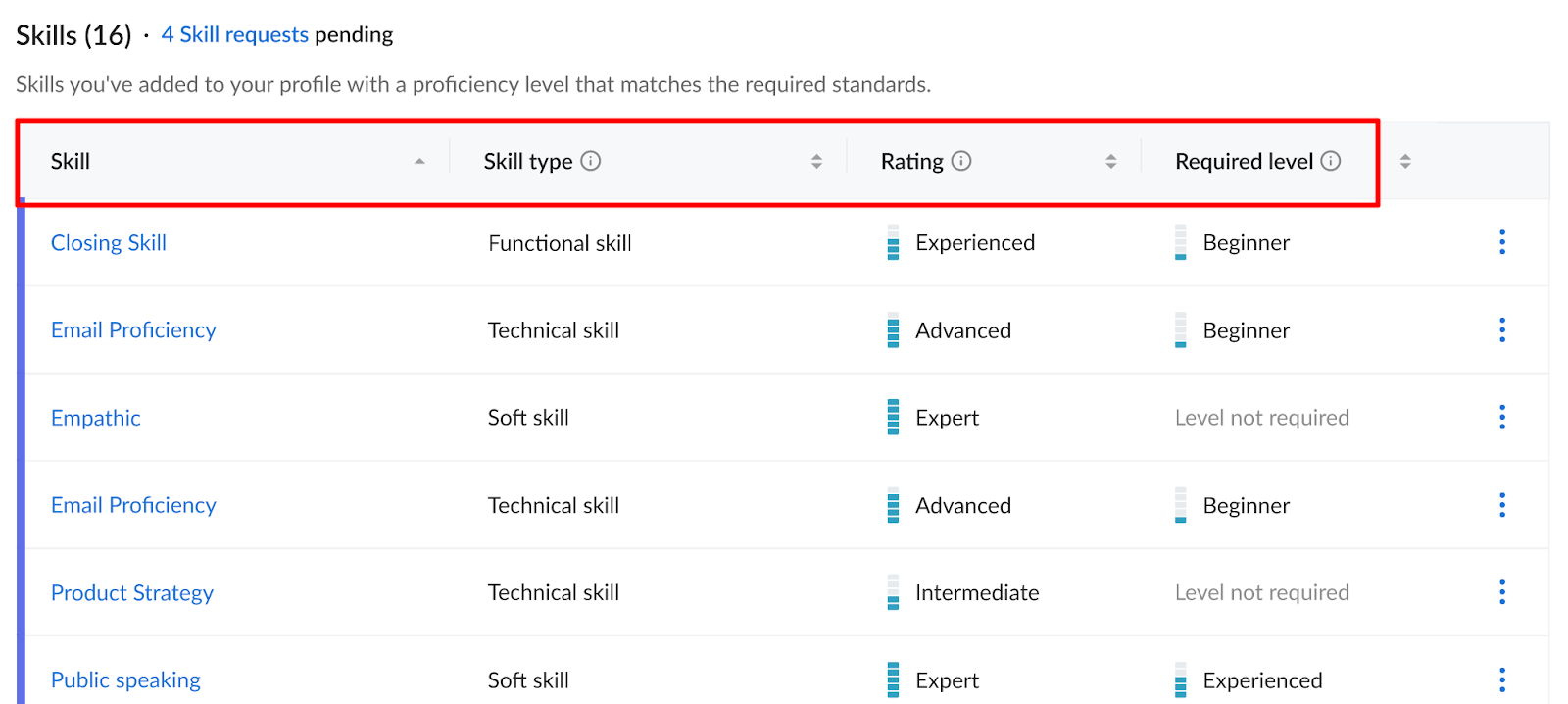
Task: Open the Product Strategy skill link
Action: pos(132,593)
